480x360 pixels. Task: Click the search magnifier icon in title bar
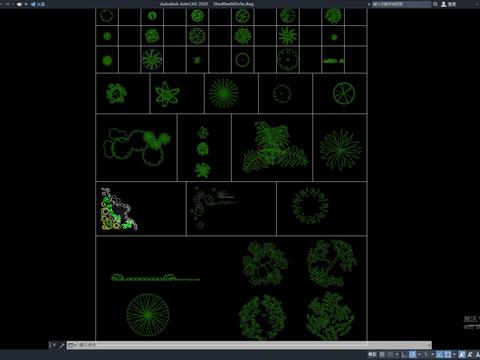click(435, 4)
